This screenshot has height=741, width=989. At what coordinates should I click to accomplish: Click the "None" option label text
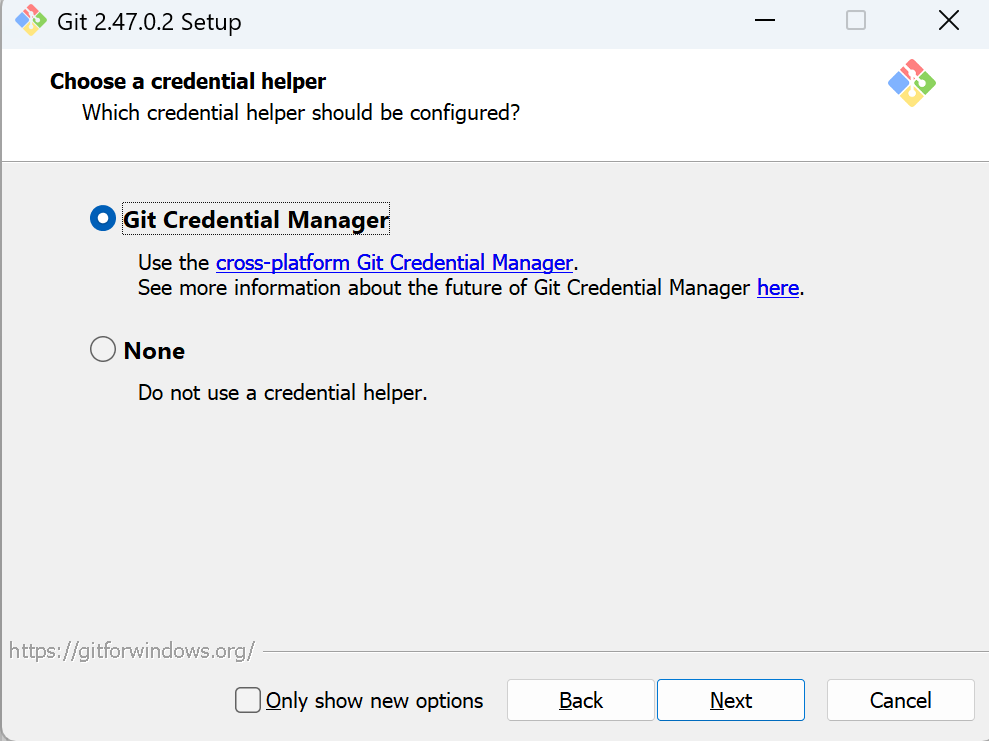(x=154, y=351)
